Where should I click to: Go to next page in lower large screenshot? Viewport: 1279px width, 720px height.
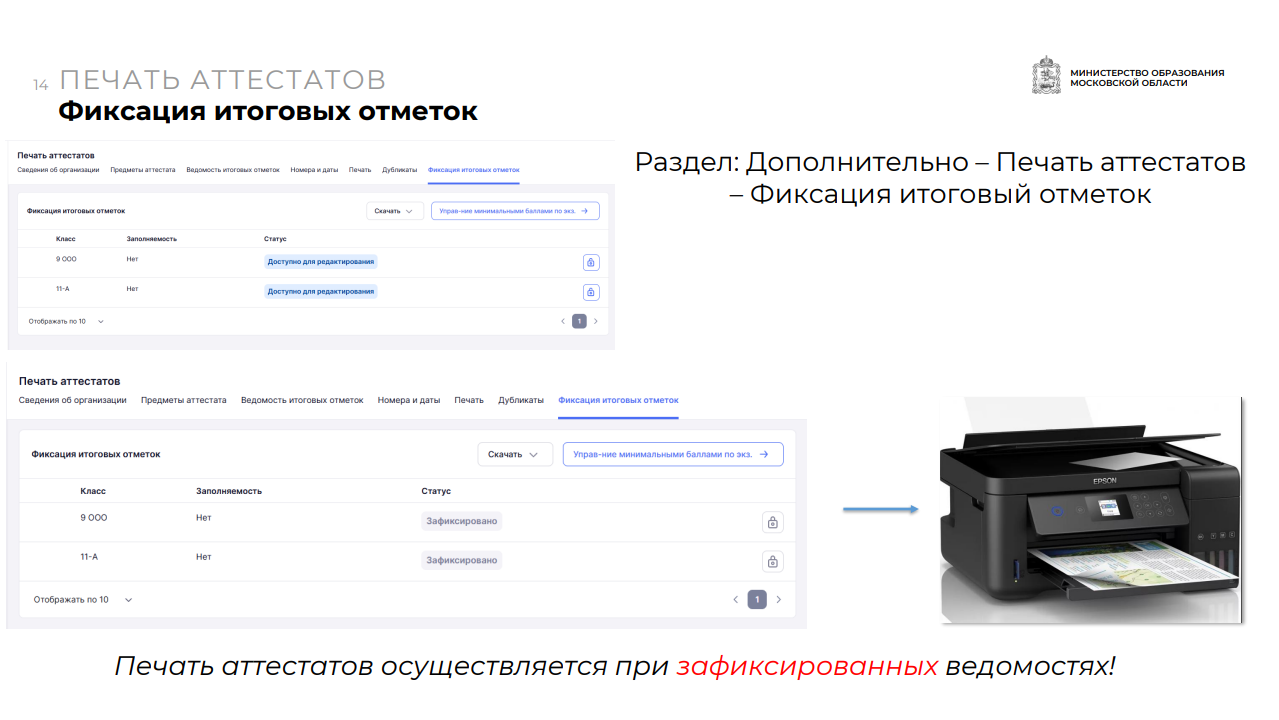click(x=779, y=600)
